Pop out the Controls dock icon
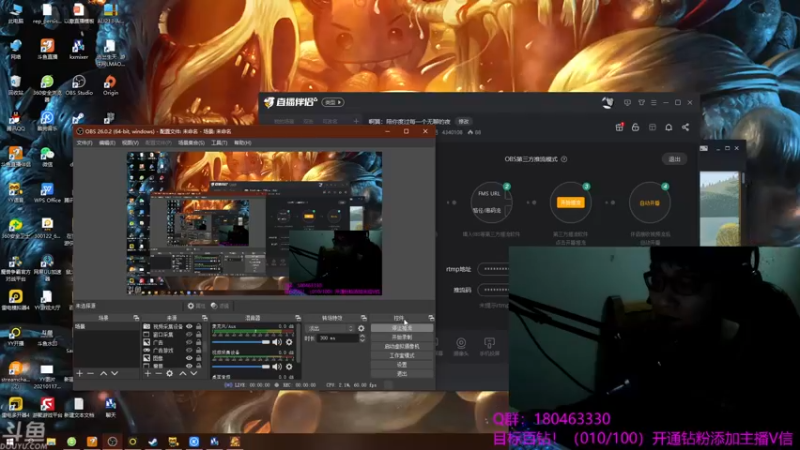The height and width of the screenshot is (450, 800). 431,318
